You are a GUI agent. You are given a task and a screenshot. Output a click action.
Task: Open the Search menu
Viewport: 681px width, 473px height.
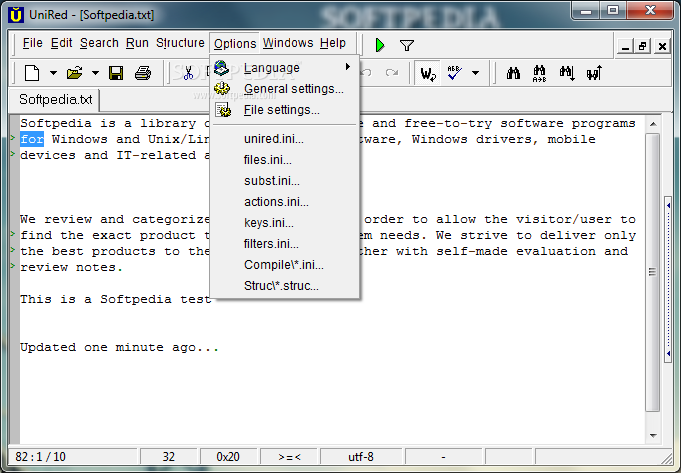[x=99, y=43]
